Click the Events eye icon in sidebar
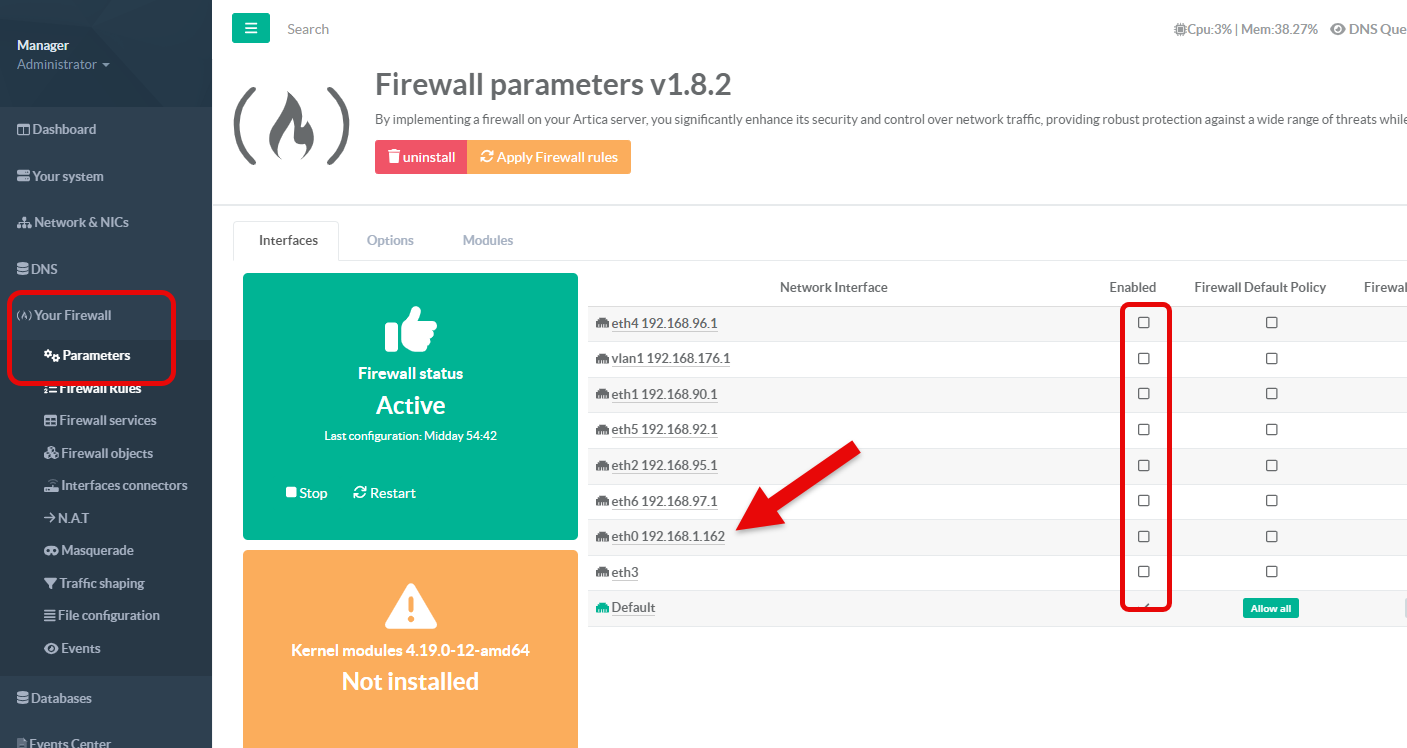Image resolution: width=1407 pixels, height=748 pixels. point(51,649)
